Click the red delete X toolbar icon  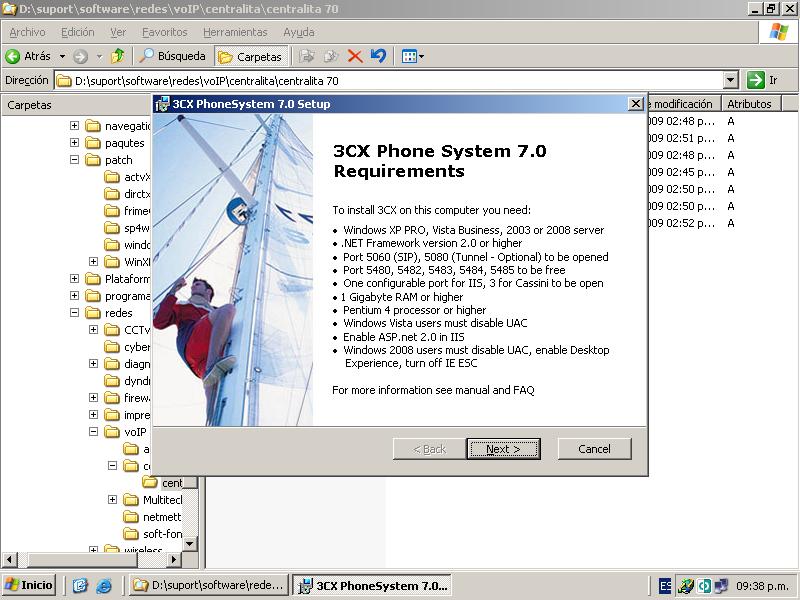click(x=354, y=56)
